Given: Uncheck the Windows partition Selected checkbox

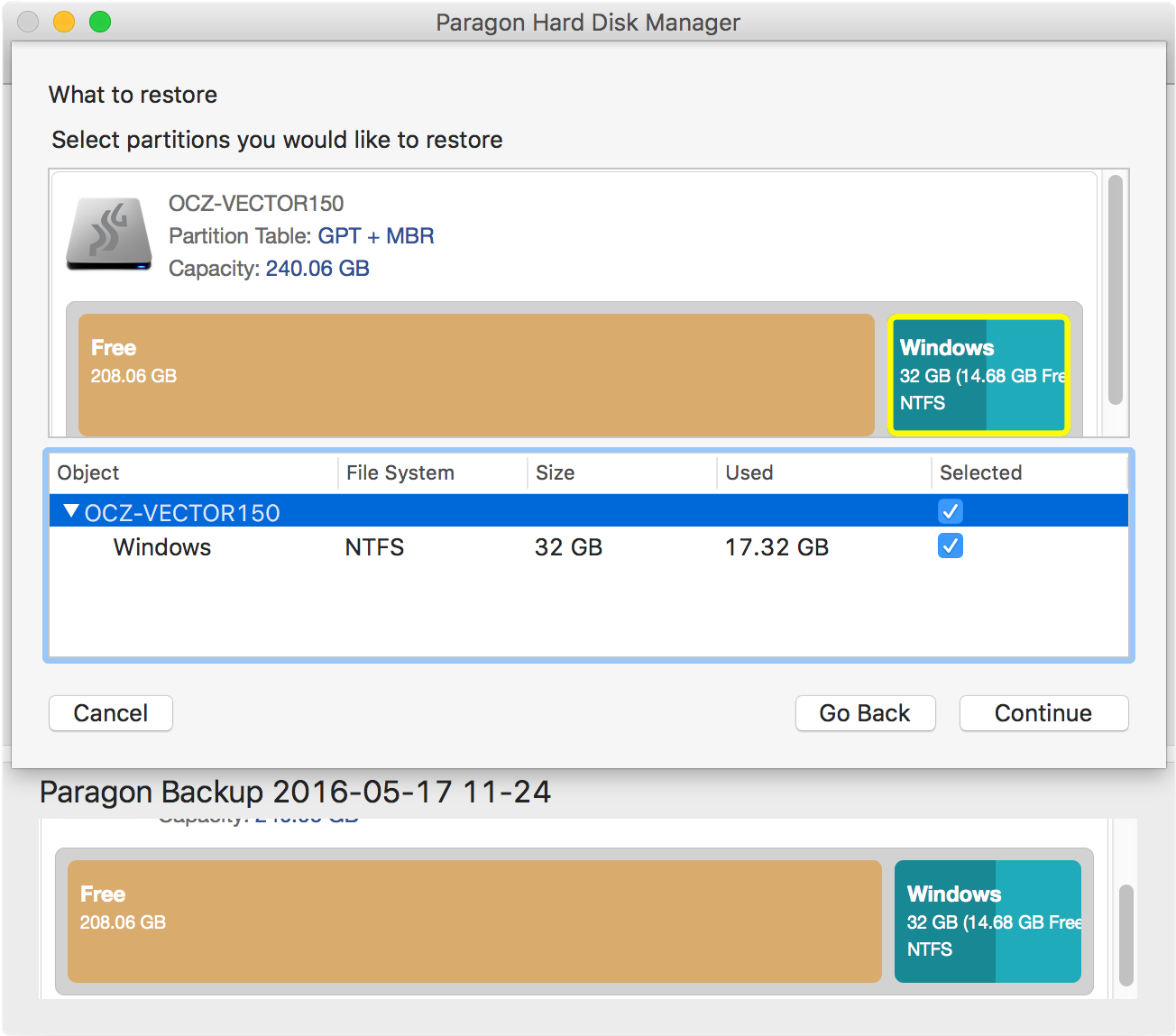Looking at the screenshot, I should [951, 546].
